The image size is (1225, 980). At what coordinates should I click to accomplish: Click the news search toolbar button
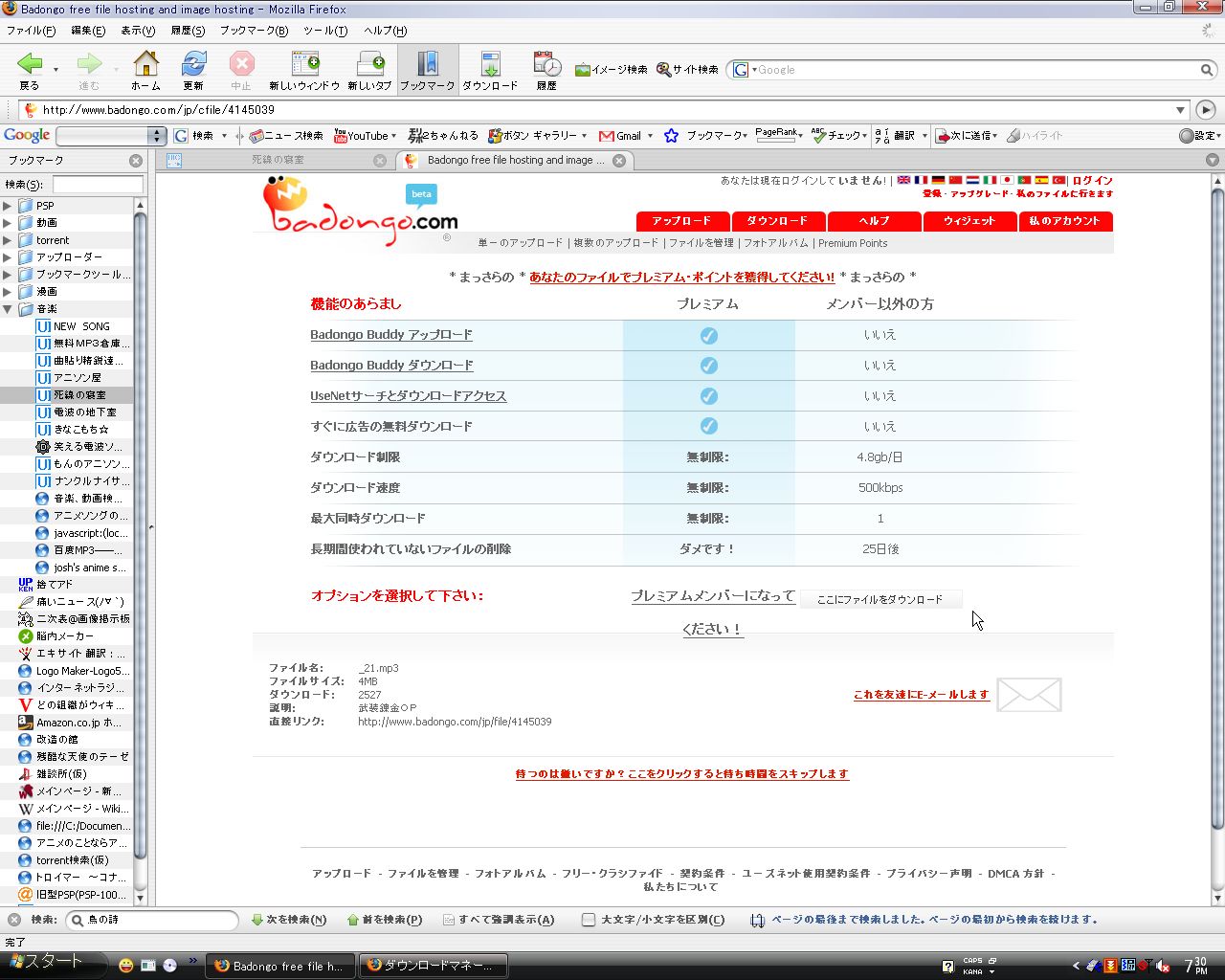[285, 136]
